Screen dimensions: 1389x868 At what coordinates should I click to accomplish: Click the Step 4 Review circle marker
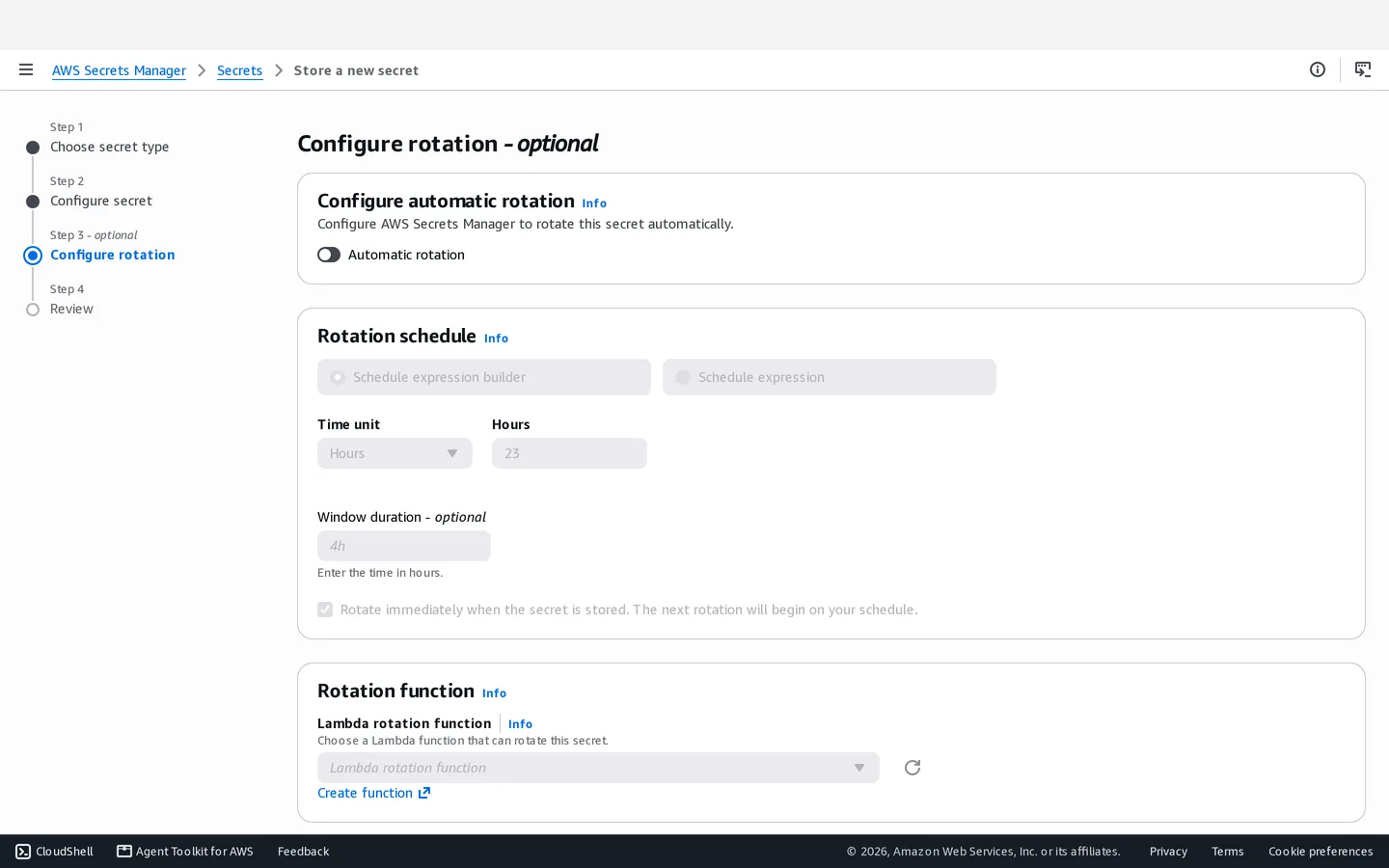click(33, 310)
